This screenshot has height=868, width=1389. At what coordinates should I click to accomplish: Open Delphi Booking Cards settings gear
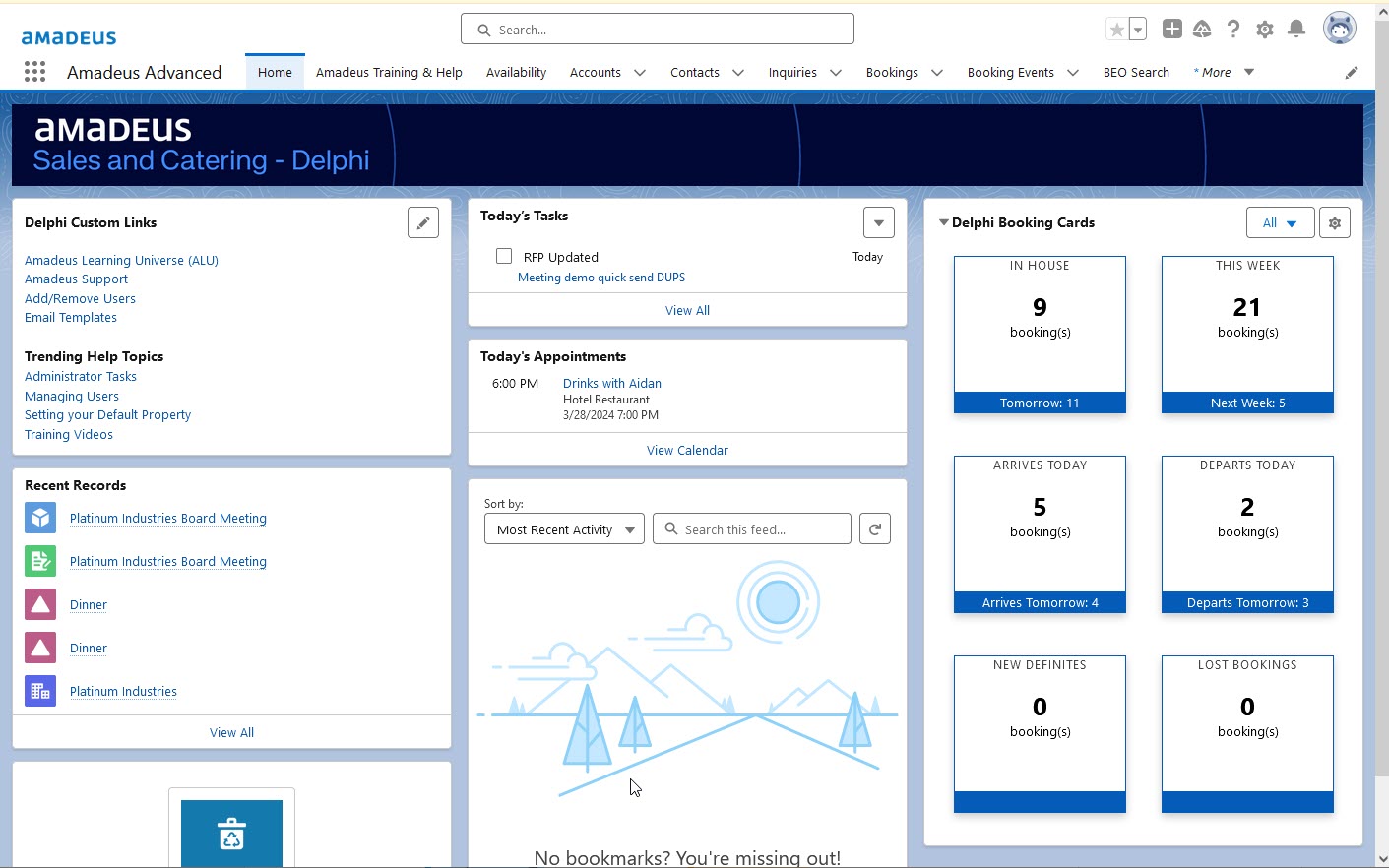click(x=1335, y=223)
